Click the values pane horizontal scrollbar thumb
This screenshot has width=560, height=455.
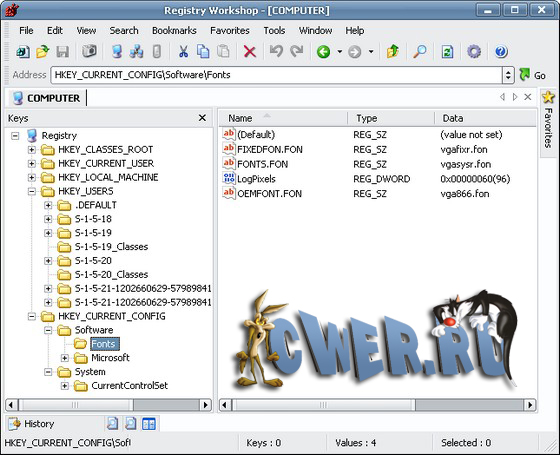coord(324,405)
